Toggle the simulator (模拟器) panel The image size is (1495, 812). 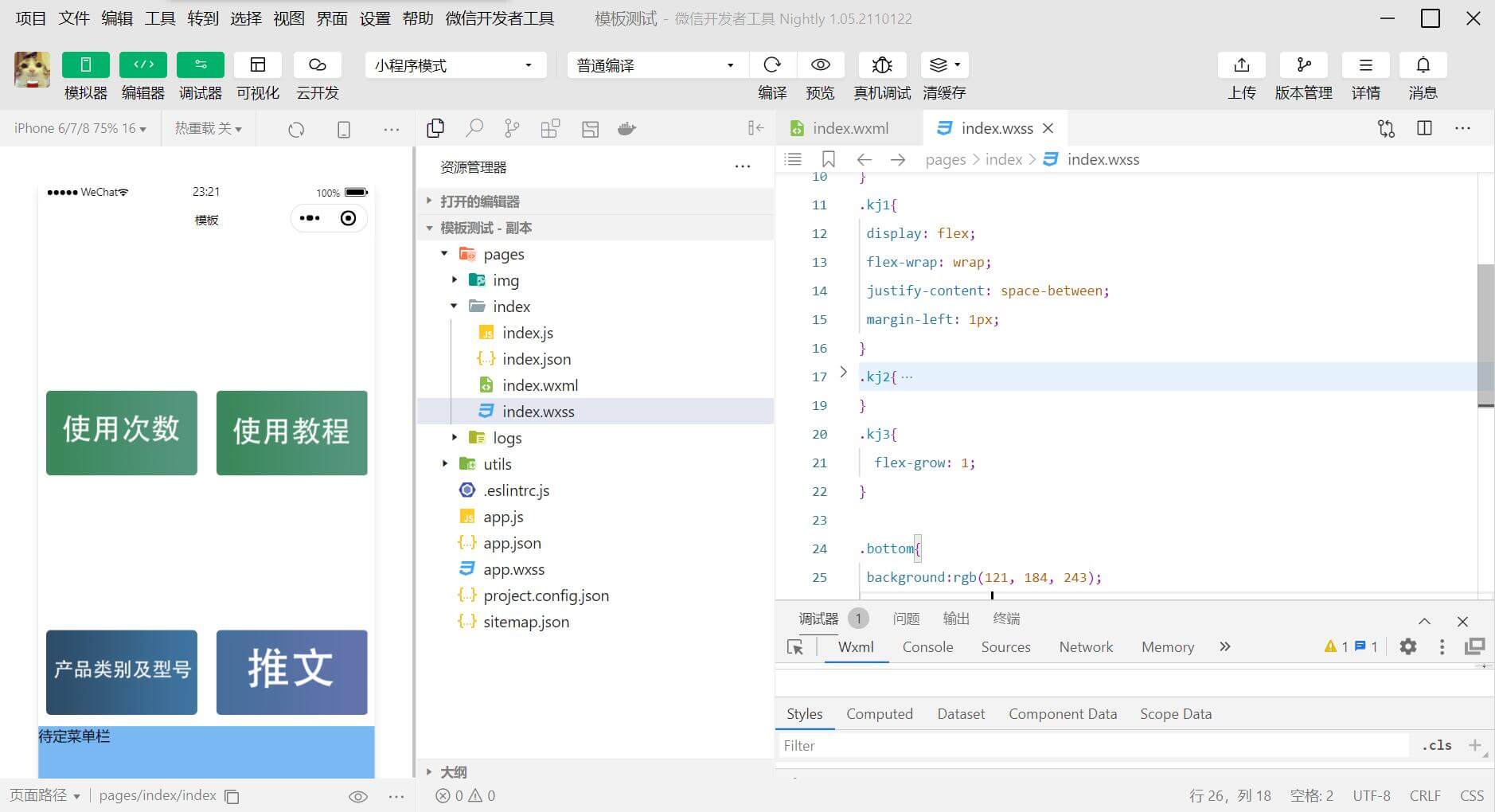pos(86,65)
